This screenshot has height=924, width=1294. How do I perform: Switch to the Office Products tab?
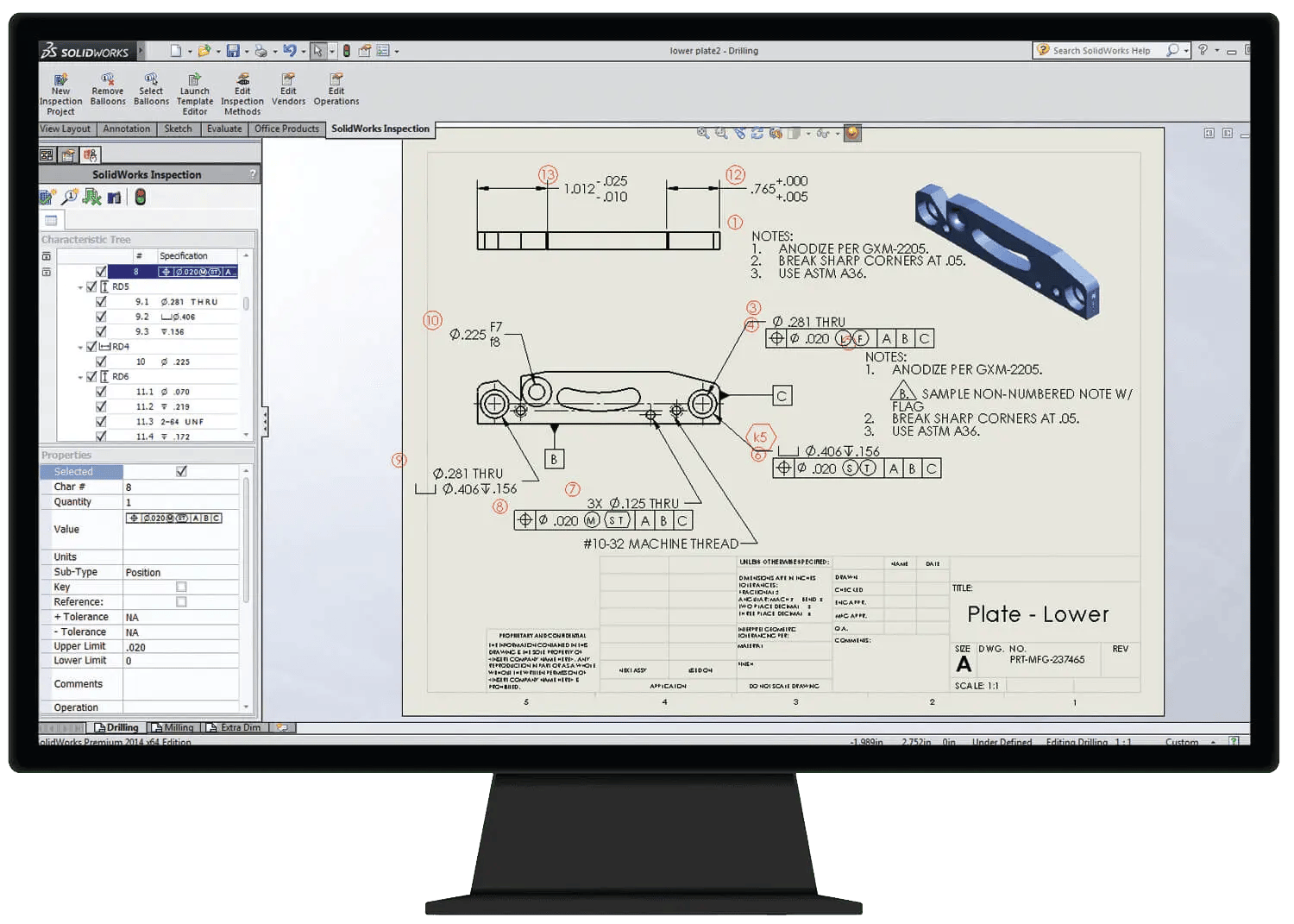pos(286,129)
